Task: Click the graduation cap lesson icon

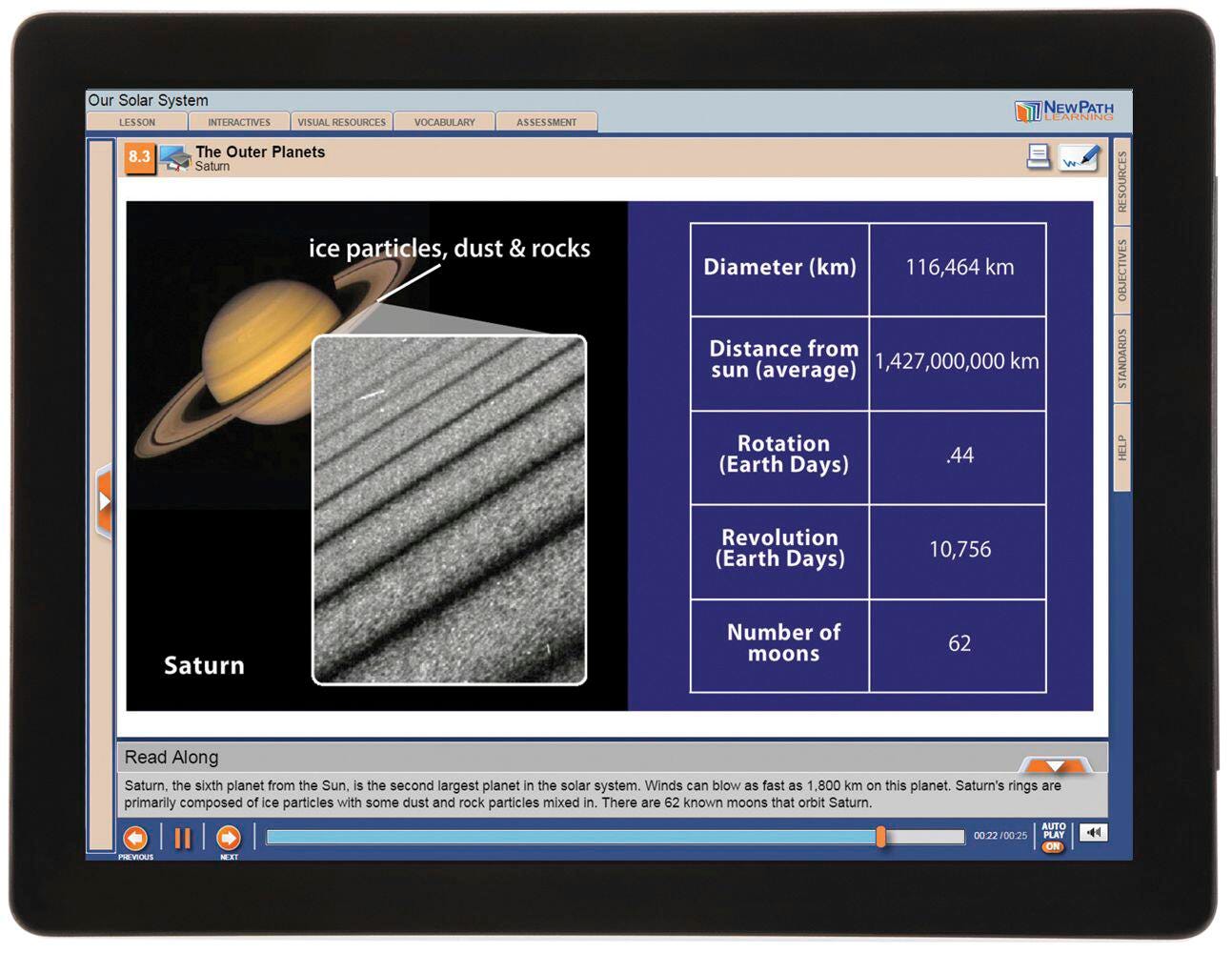Action: coord(174,158)
